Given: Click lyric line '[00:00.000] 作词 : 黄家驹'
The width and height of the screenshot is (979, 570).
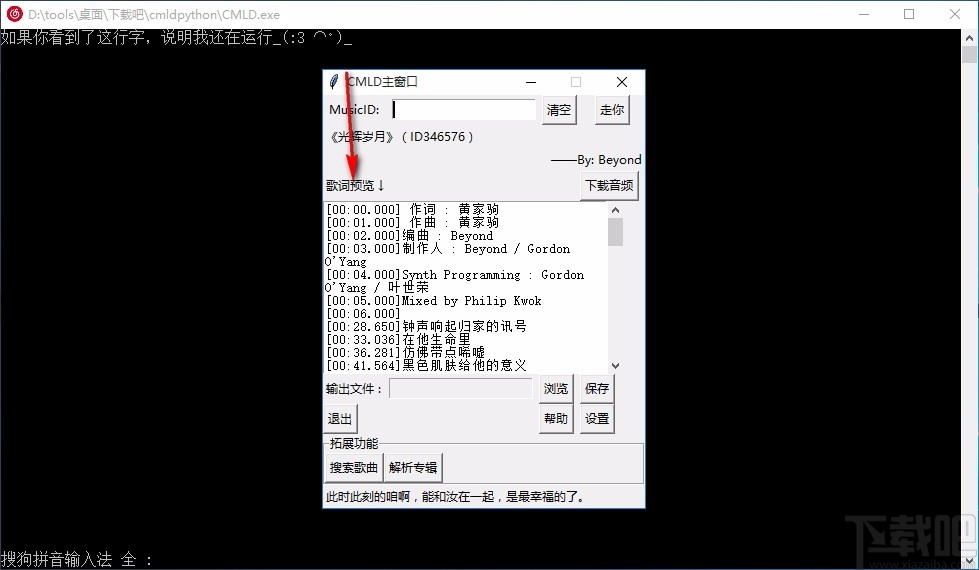Looking at the screenshot, I should click(412, 209).
